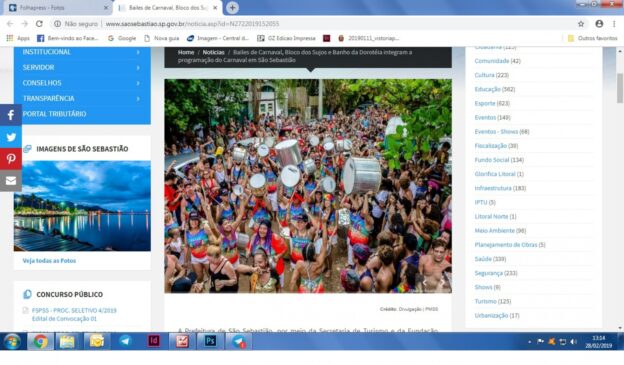Show hidden tray icons arrow
Image resolution: width=624 pixels, height=365 pixels.
(529, 342)
